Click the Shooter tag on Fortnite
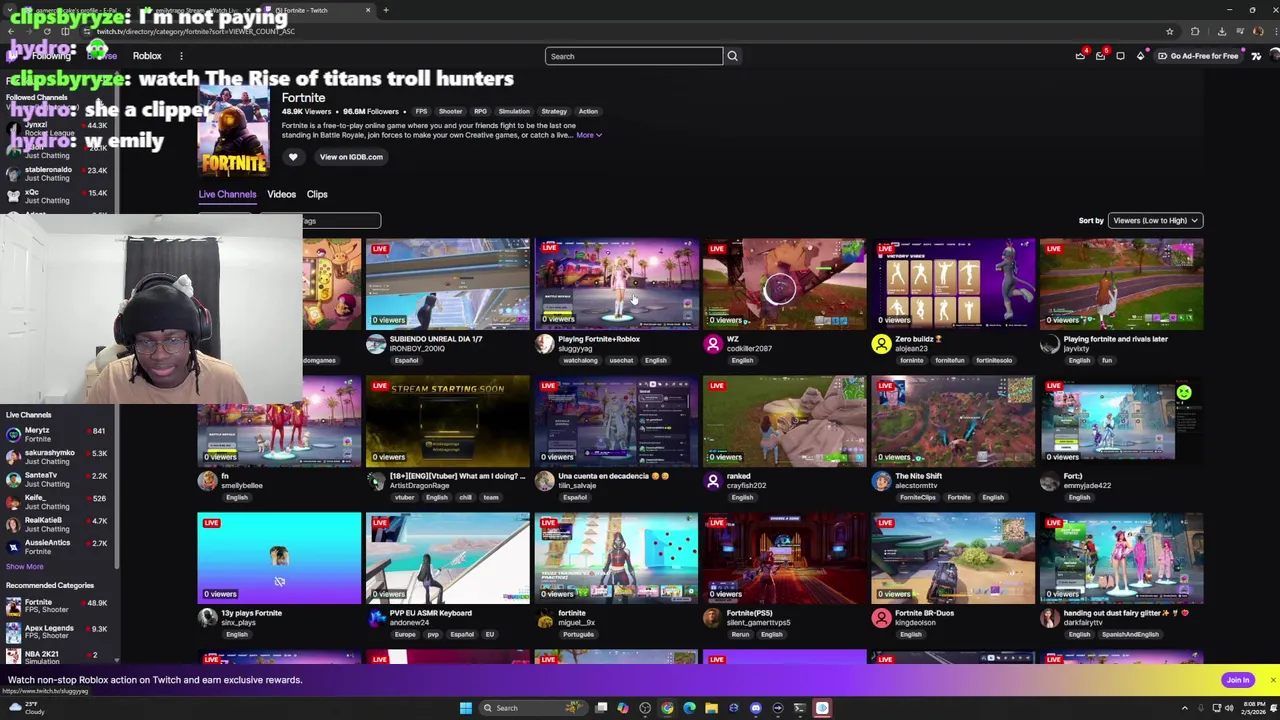1280x720 pixels. pos(450,111)
